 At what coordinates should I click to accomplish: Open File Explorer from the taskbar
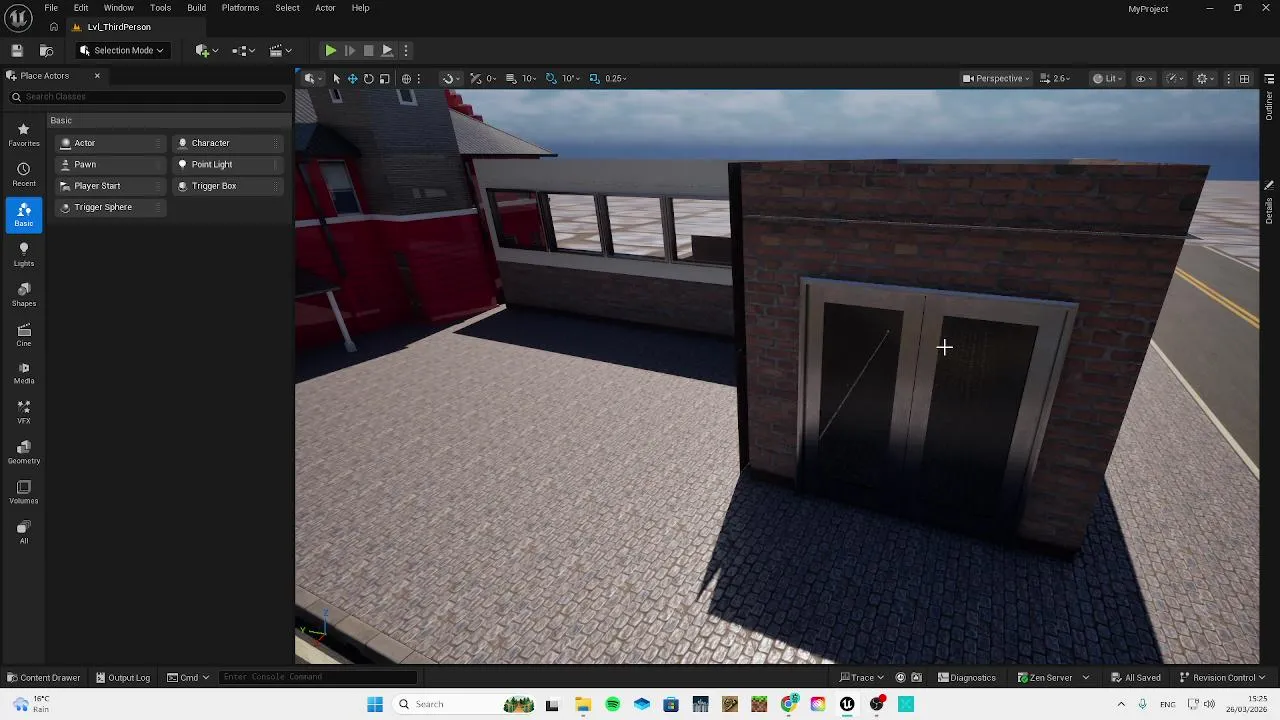point(583,704)
